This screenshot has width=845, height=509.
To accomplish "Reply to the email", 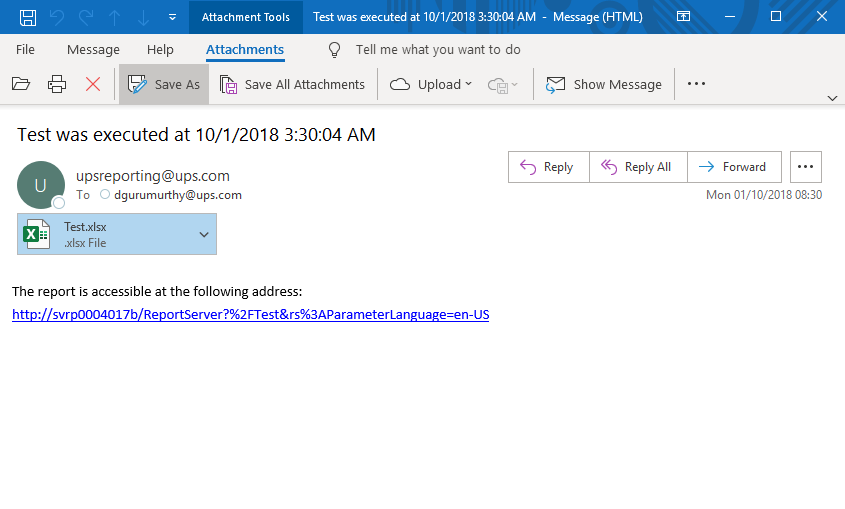I will 548,167.
